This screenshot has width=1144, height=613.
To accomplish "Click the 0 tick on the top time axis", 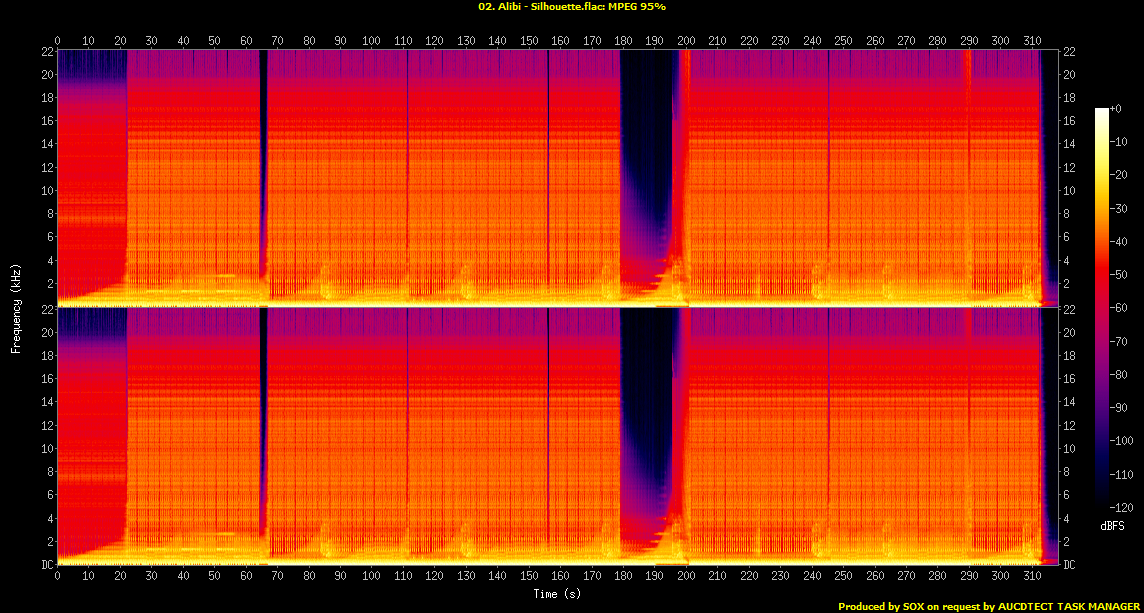I will click(58, 40).
